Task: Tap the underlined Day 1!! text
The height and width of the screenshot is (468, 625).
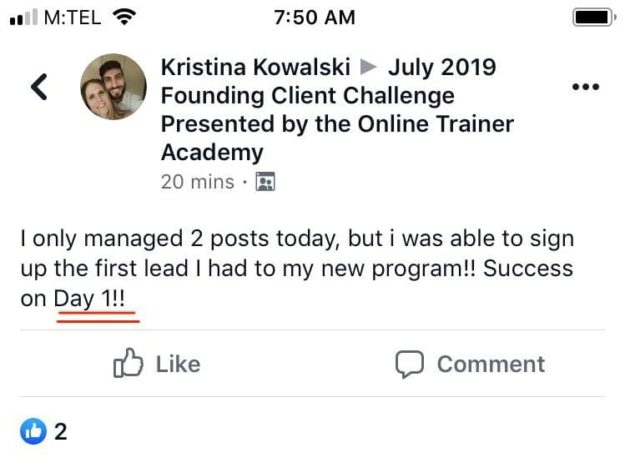Action: click(96, 299)
